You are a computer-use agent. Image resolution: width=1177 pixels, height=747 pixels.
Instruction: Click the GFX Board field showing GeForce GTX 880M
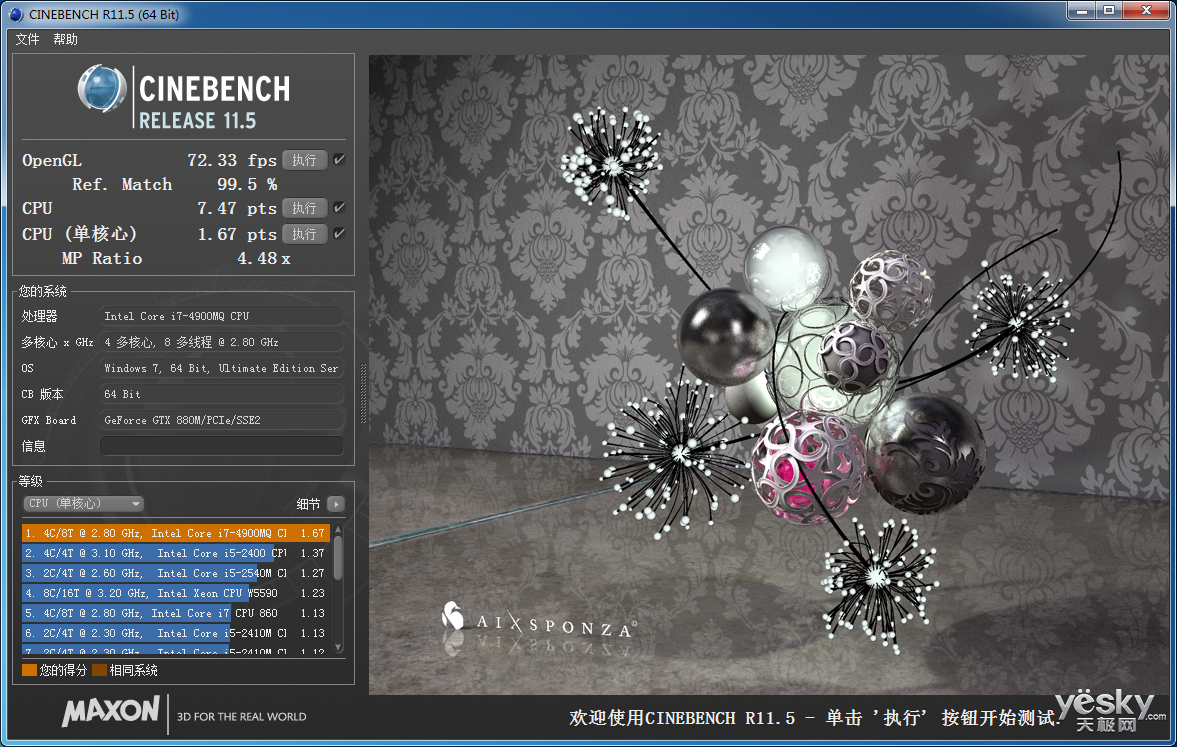point(222,420)
